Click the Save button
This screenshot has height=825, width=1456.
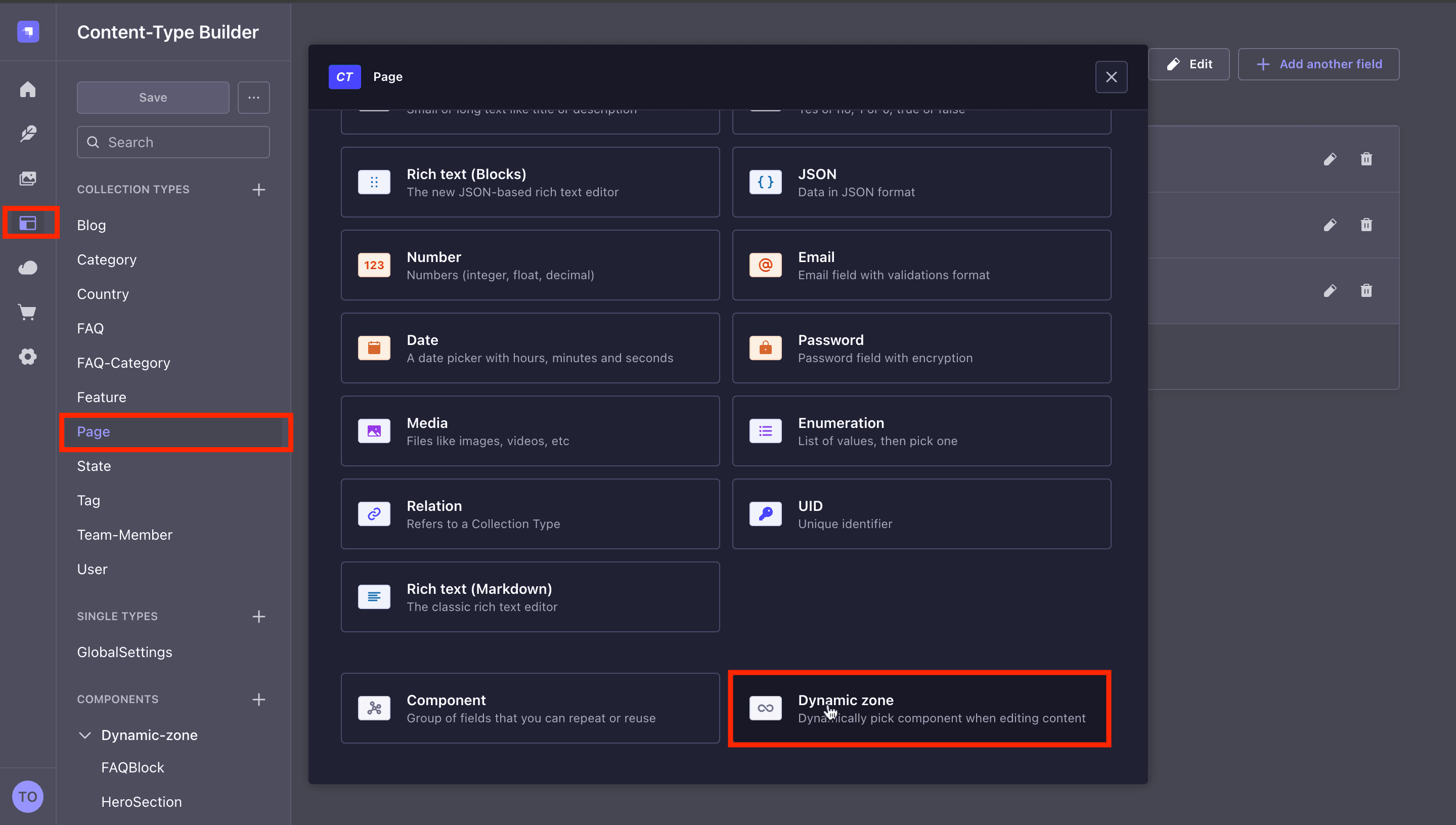click(x=153, y=98)
